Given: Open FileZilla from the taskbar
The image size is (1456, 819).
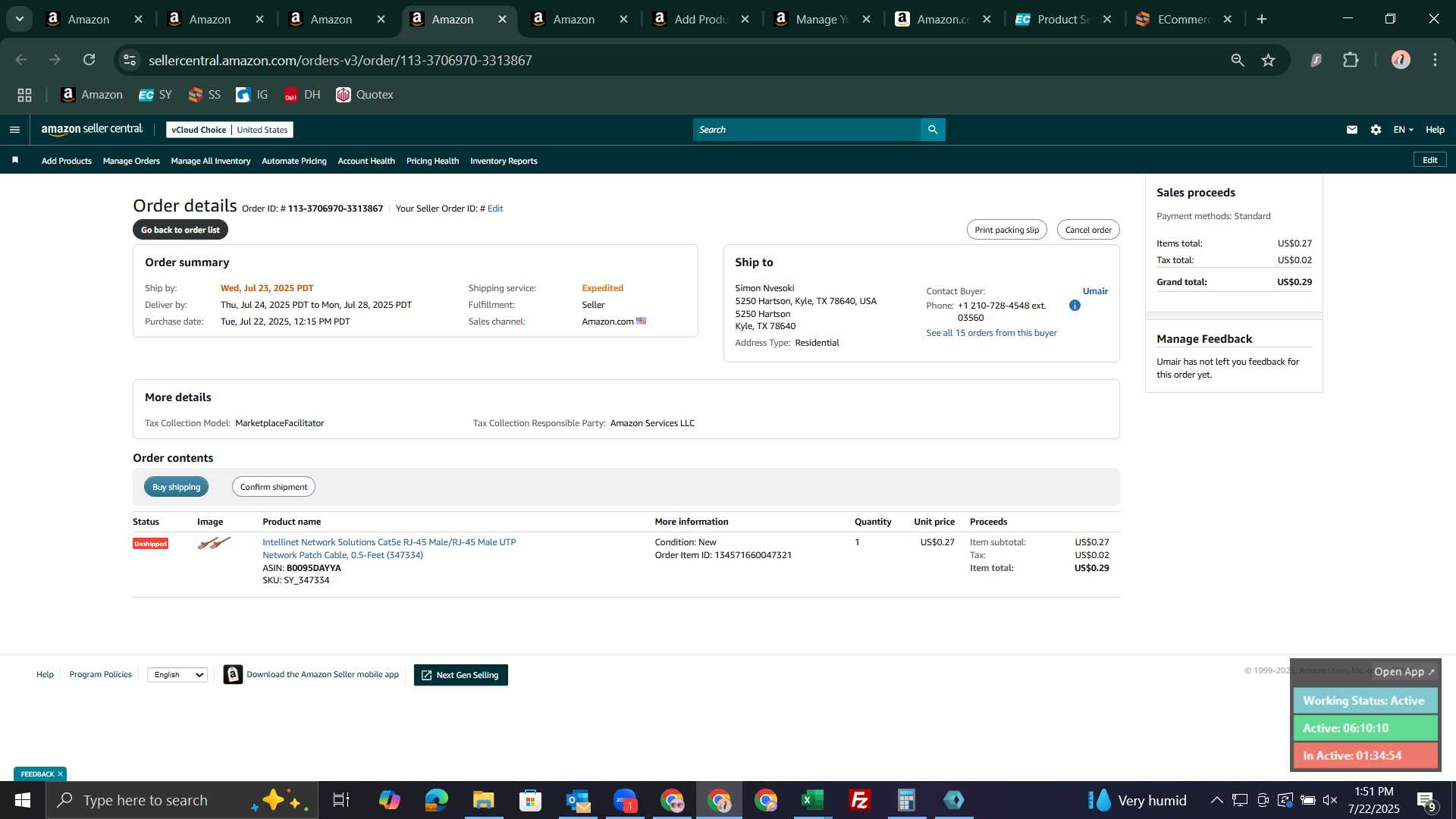Looking at the screenshot, I should point(859,800).
